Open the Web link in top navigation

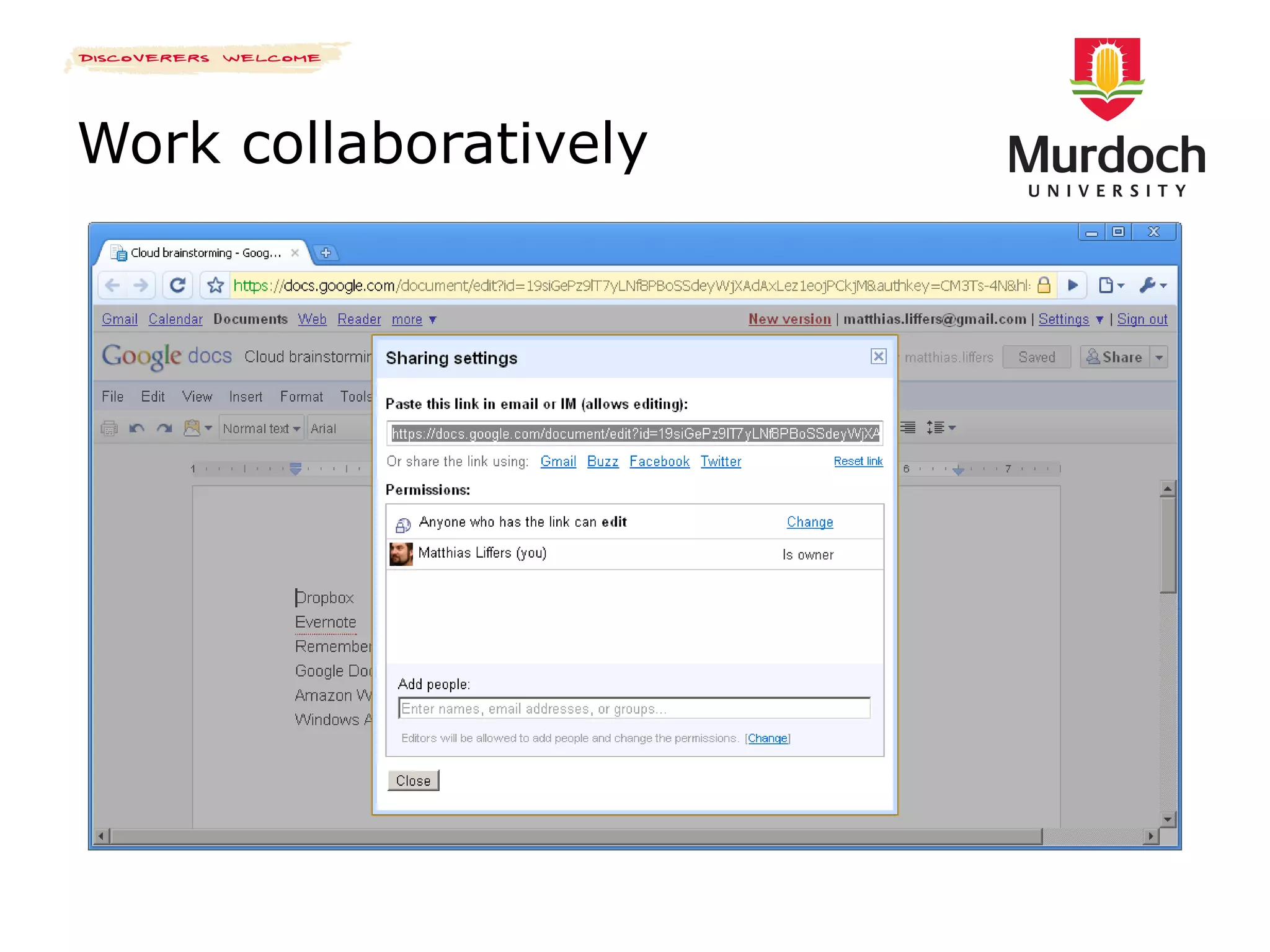click(x=312, y=319)
